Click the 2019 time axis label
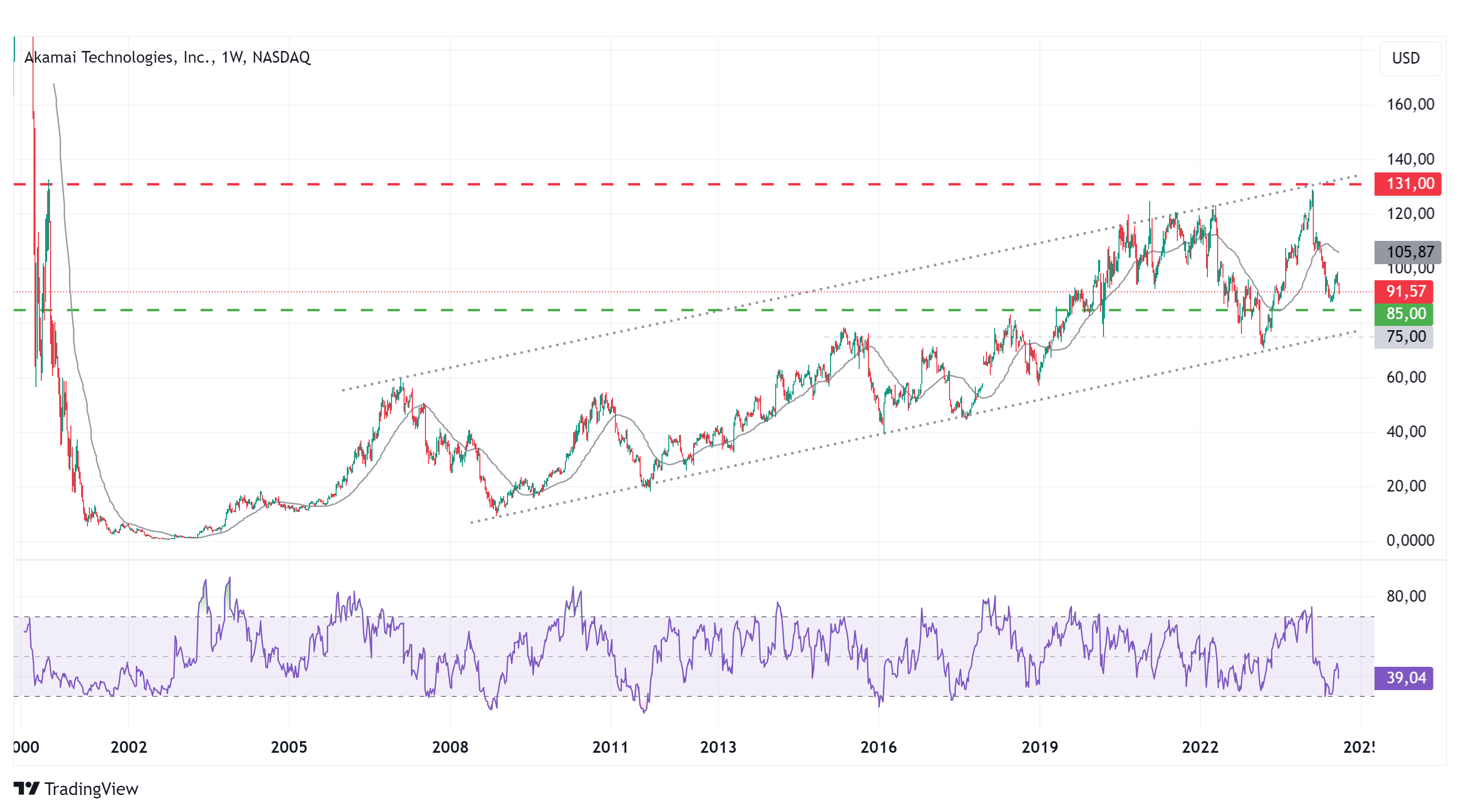Image resolution: width=1460 pixels, height=812 pixels. [x=1039, y=747]
